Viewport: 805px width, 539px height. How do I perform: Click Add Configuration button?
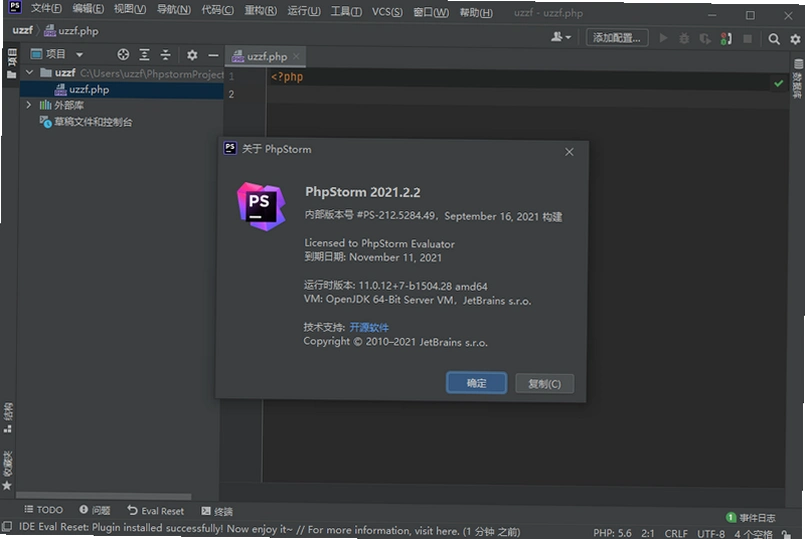[617, 37]
